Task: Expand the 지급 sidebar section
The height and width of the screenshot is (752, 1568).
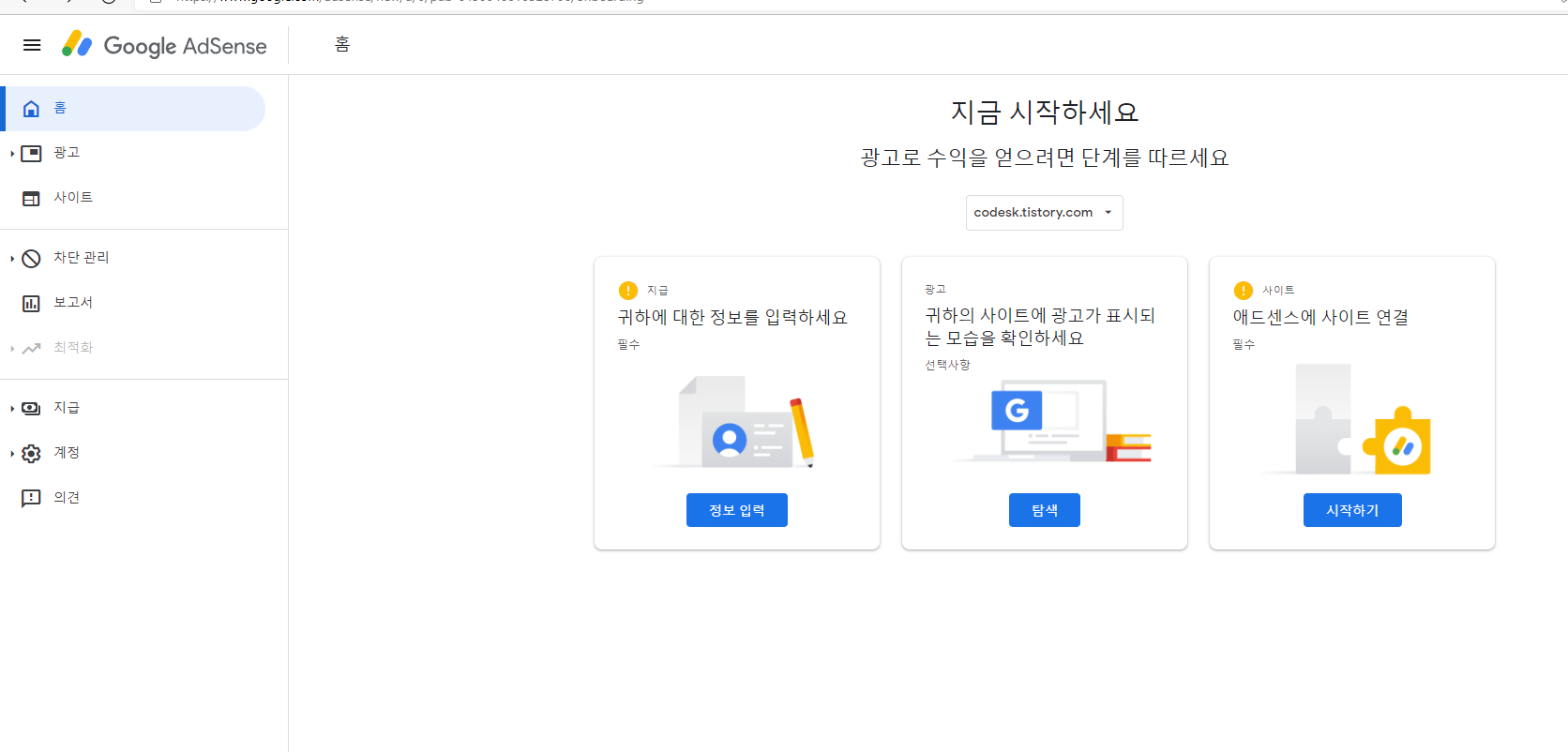Action: (11, 408)
